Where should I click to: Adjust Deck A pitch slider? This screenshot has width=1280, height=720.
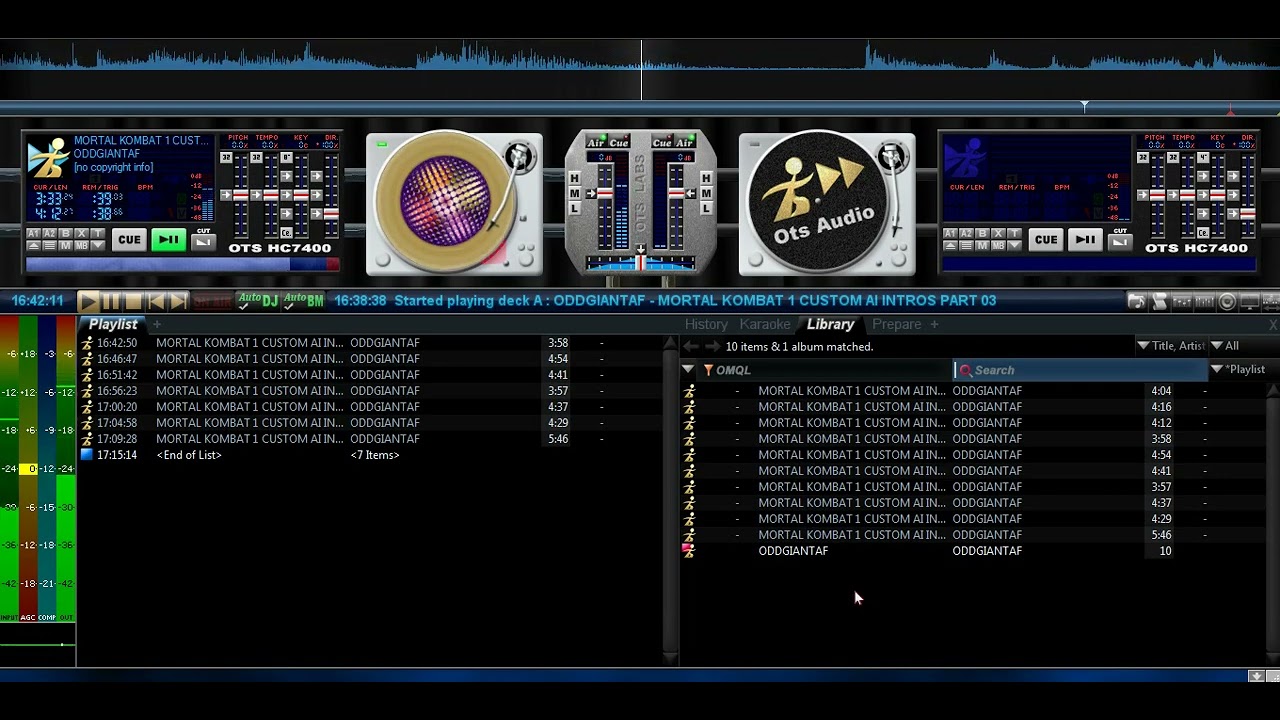[x=241, y=196]
